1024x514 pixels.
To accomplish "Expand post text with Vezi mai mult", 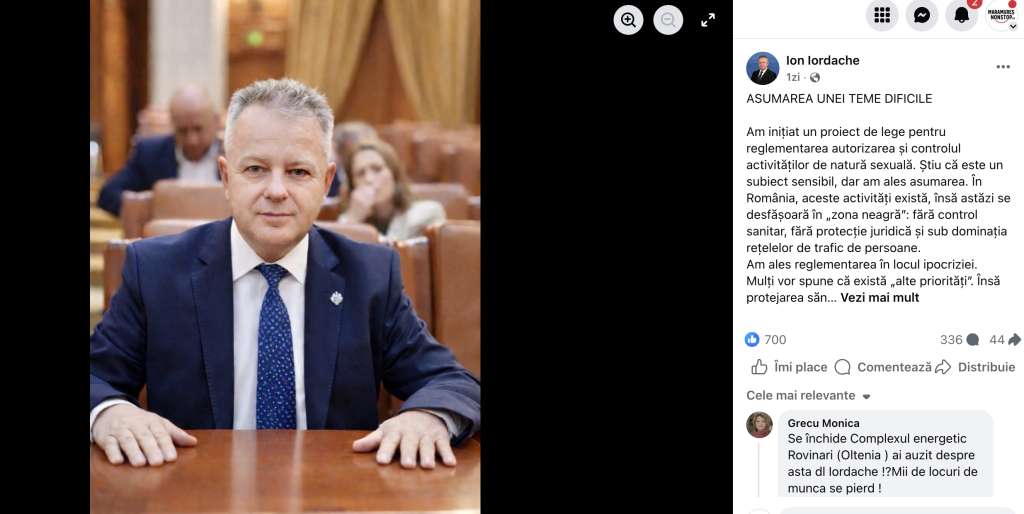I will [879, 298].
